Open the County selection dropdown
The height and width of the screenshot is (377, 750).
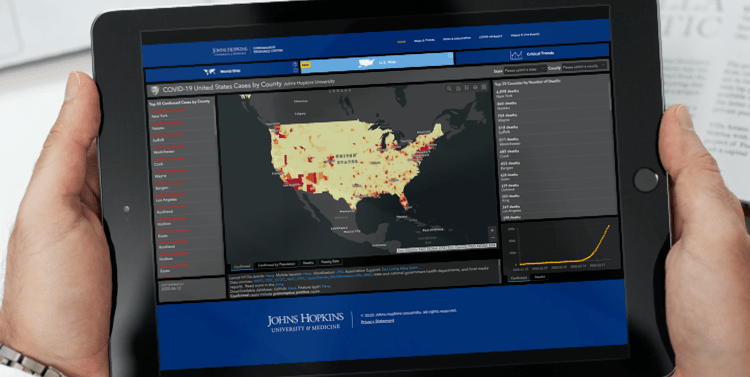585,66
